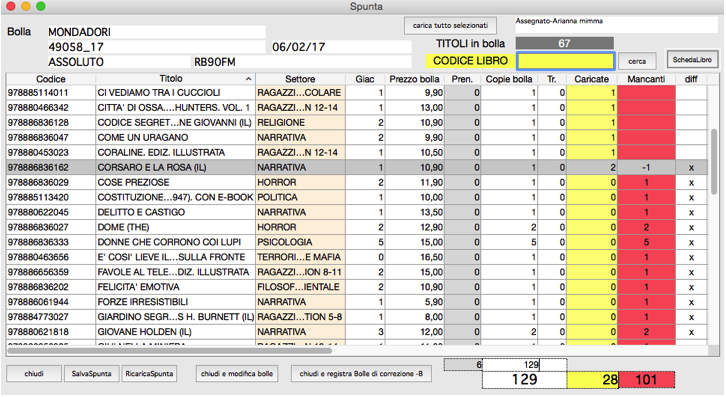Select row CITTA' DI OSSA...HUNTERS. VOL. 1
Viewport: 726px width, 397px height.
pos(357,107)
